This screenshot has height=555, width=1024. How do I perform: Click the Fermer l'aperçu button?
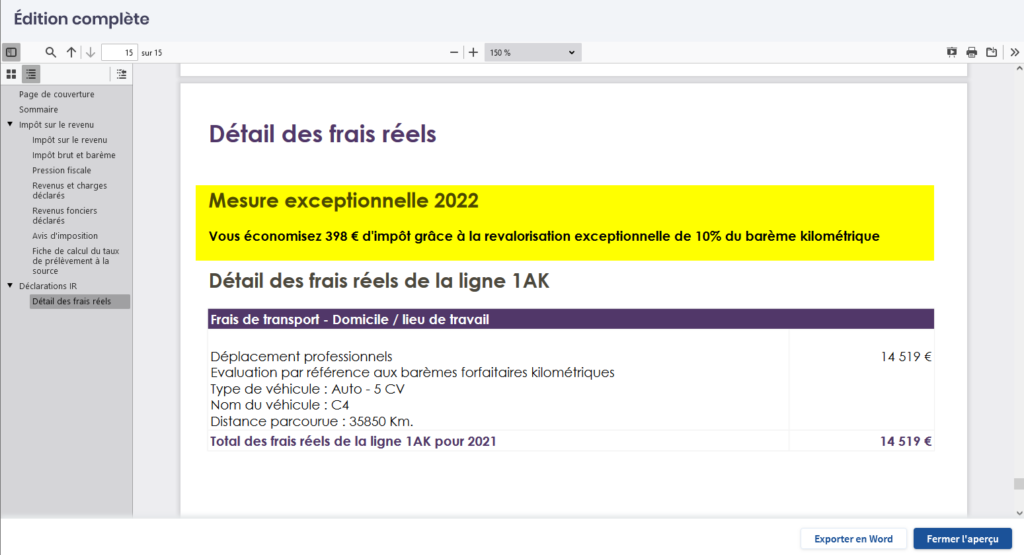(x=962, y=539)
